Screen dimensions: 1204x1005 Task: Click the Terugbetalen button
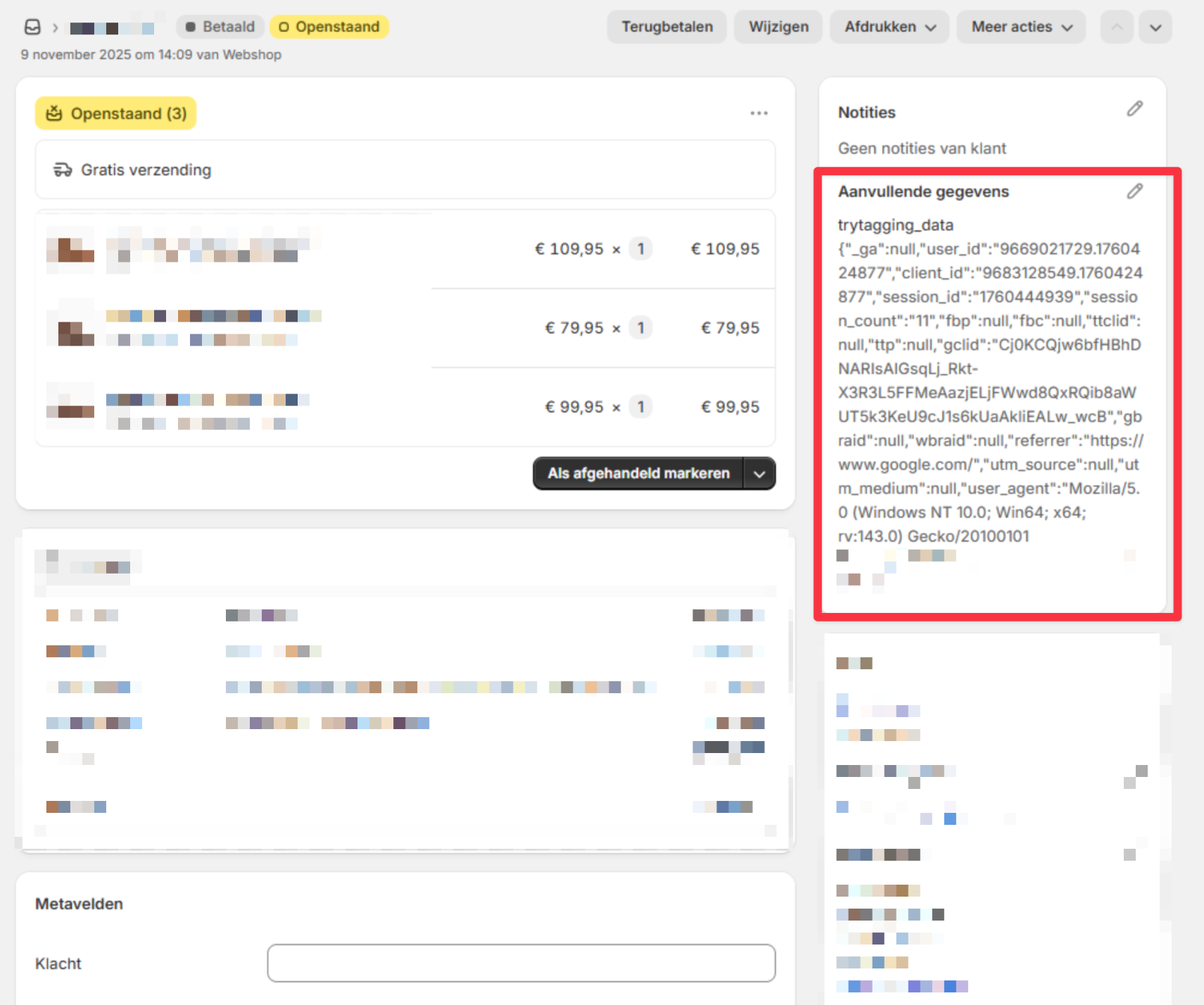pyautogui.click(x=666, y=27)
